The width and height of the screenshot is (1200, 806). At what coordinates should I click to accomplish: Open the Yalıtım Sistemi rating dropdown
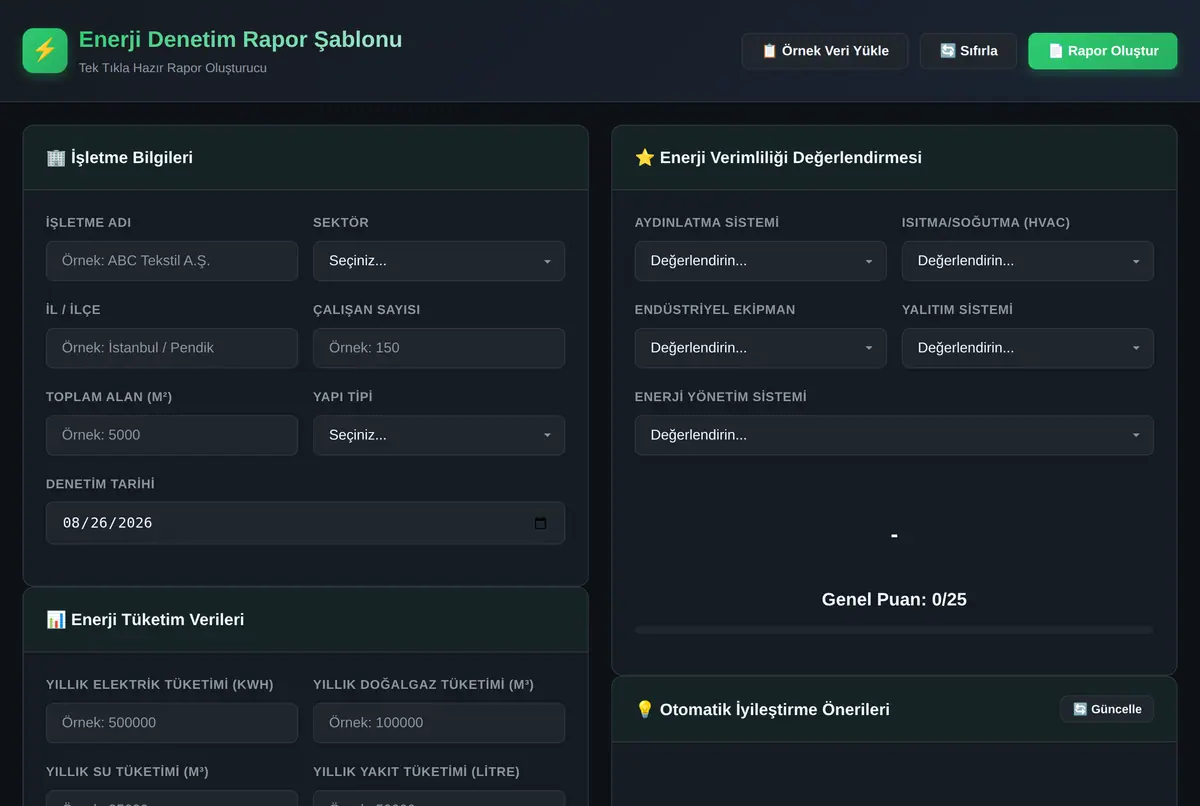pos(1028,348)
